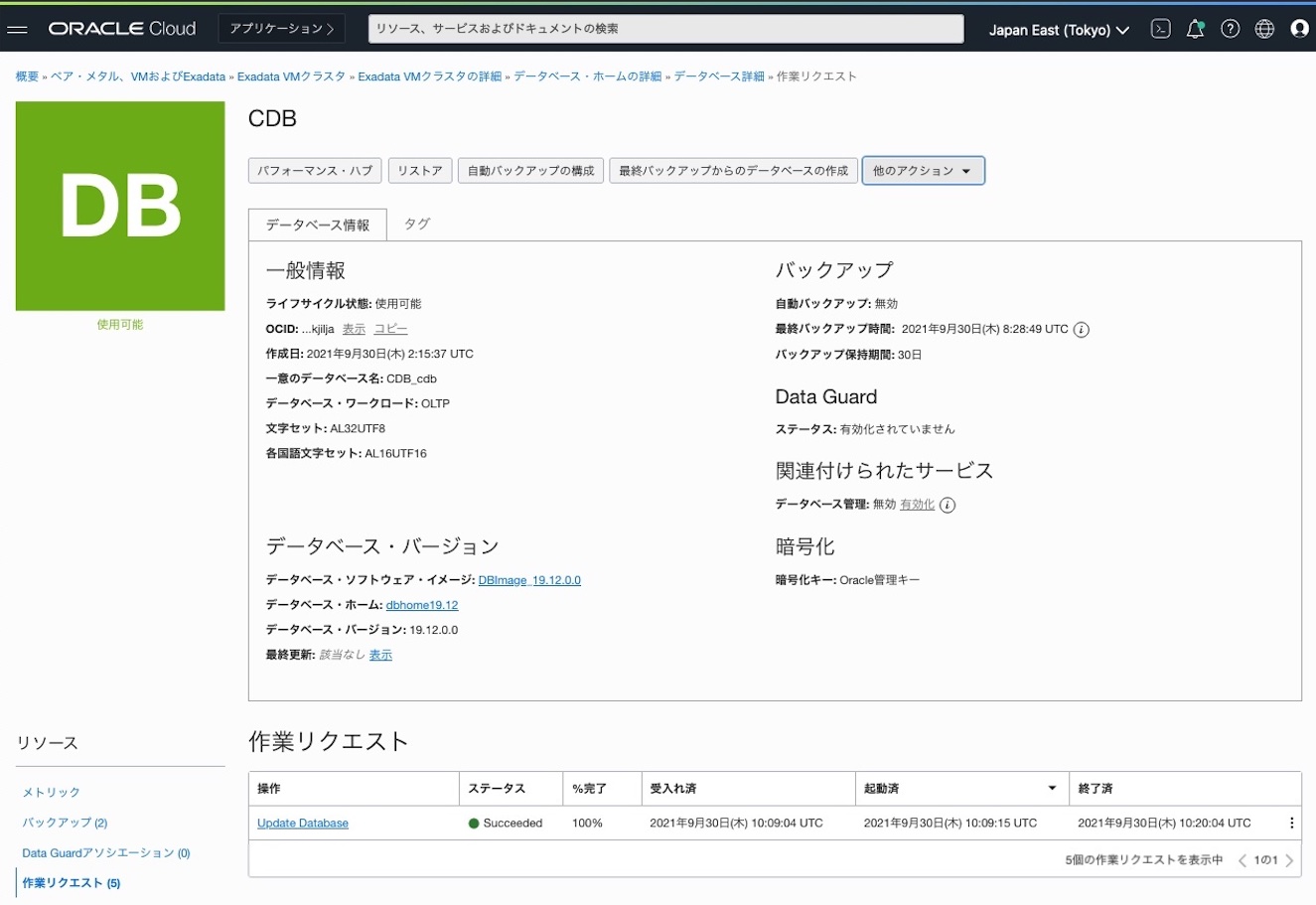1316x905 pixels.
Task: Click the OCID 表示 link
Action: 354,329
